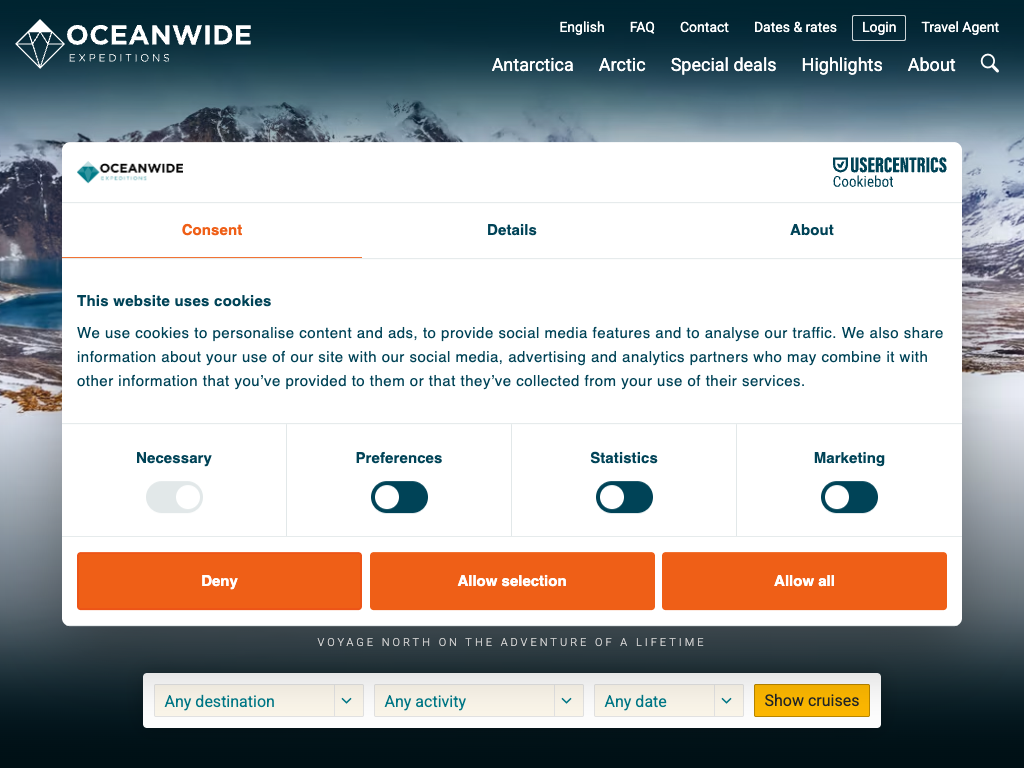Turn on the Marketing cookie switch
The image size is (1024, 768).
pos(849,497)
